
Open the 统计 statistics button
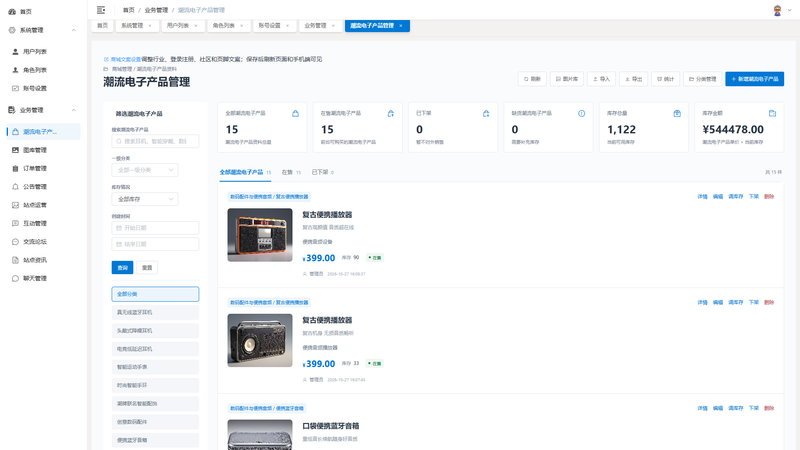point(665,79)
